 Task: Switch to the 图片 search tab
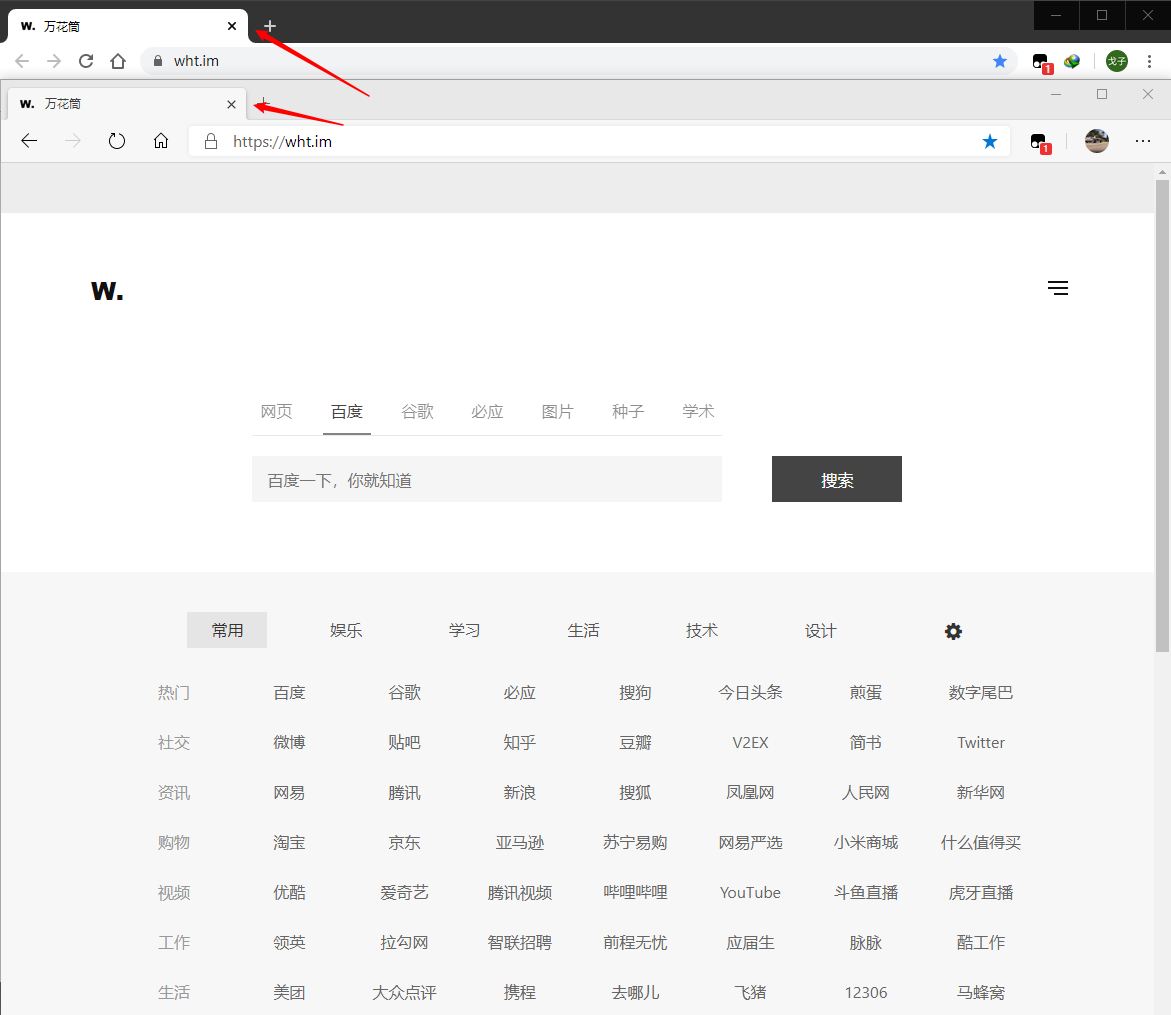click(557, 412)
